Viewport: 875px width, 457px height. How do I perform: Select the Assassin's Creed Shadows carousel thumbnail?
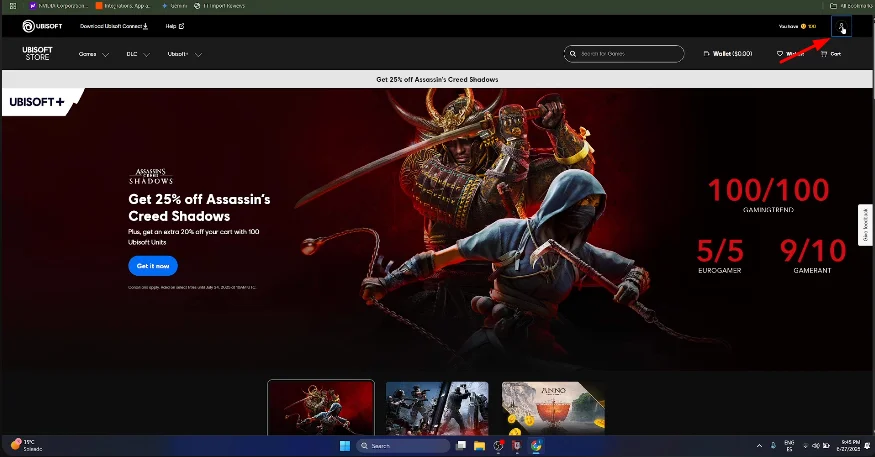tap(321, 407)
